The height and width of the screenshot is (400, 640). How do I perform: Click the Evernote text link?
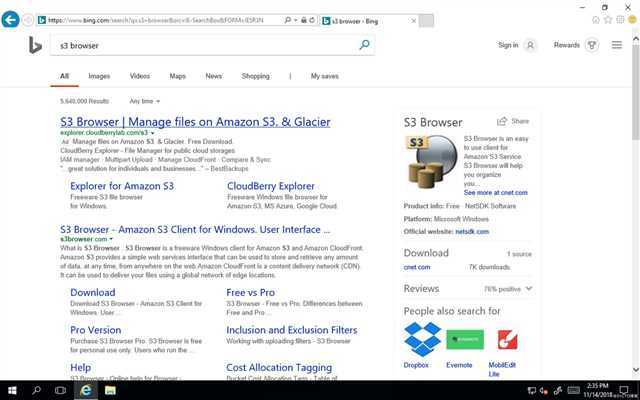coord(459,365)
